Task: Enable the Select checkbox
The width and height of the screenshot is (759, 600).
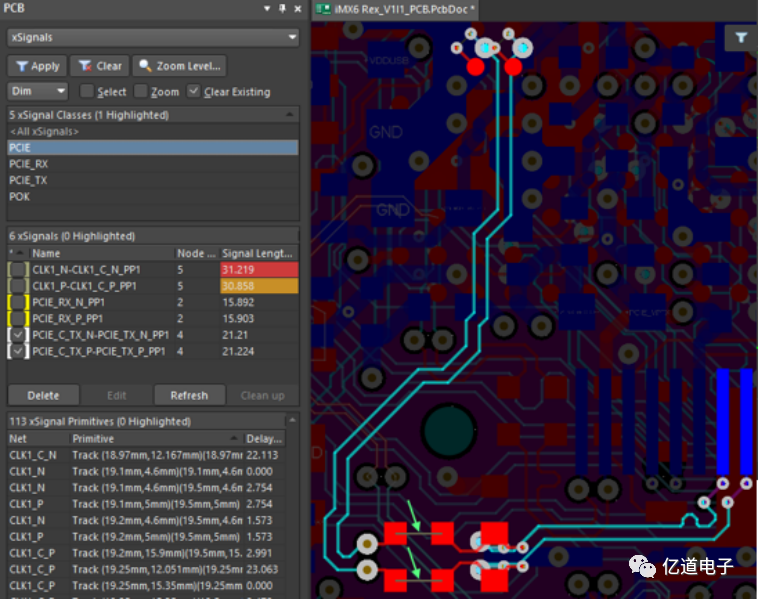Action: pos(87,92)
